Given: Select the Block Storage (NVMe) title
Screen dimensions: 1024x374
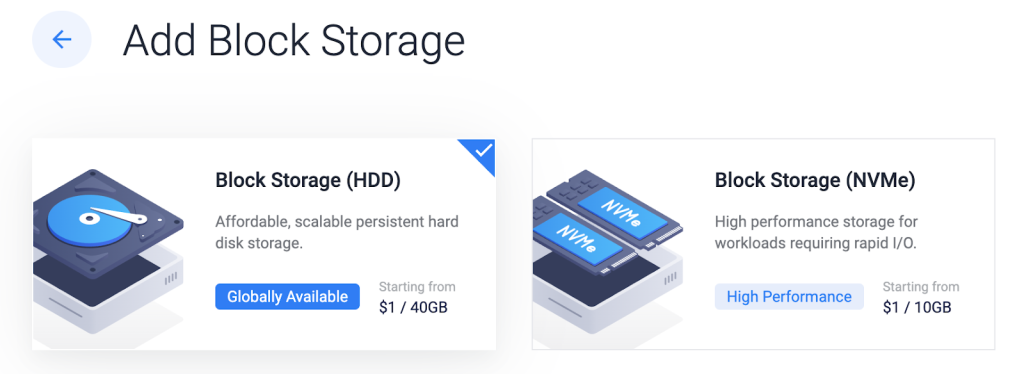Looking at the screenshot, I should [x=815, y=181].
